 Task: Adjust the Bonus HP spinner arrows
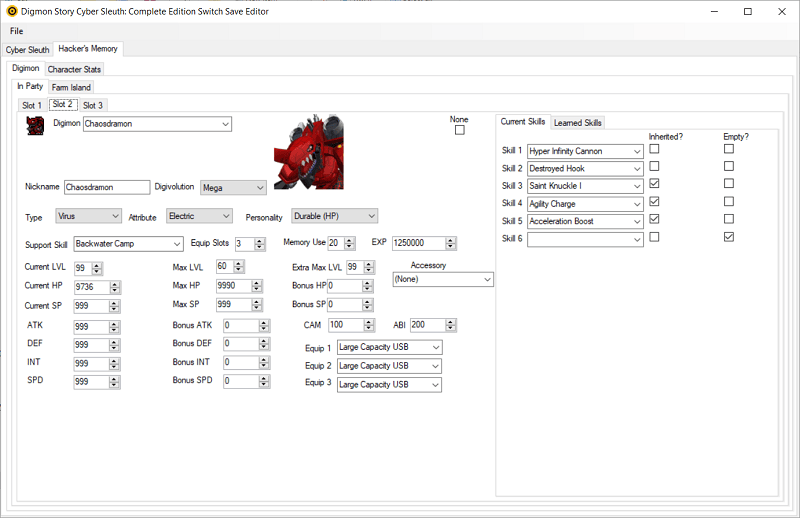tap(367, 286)
